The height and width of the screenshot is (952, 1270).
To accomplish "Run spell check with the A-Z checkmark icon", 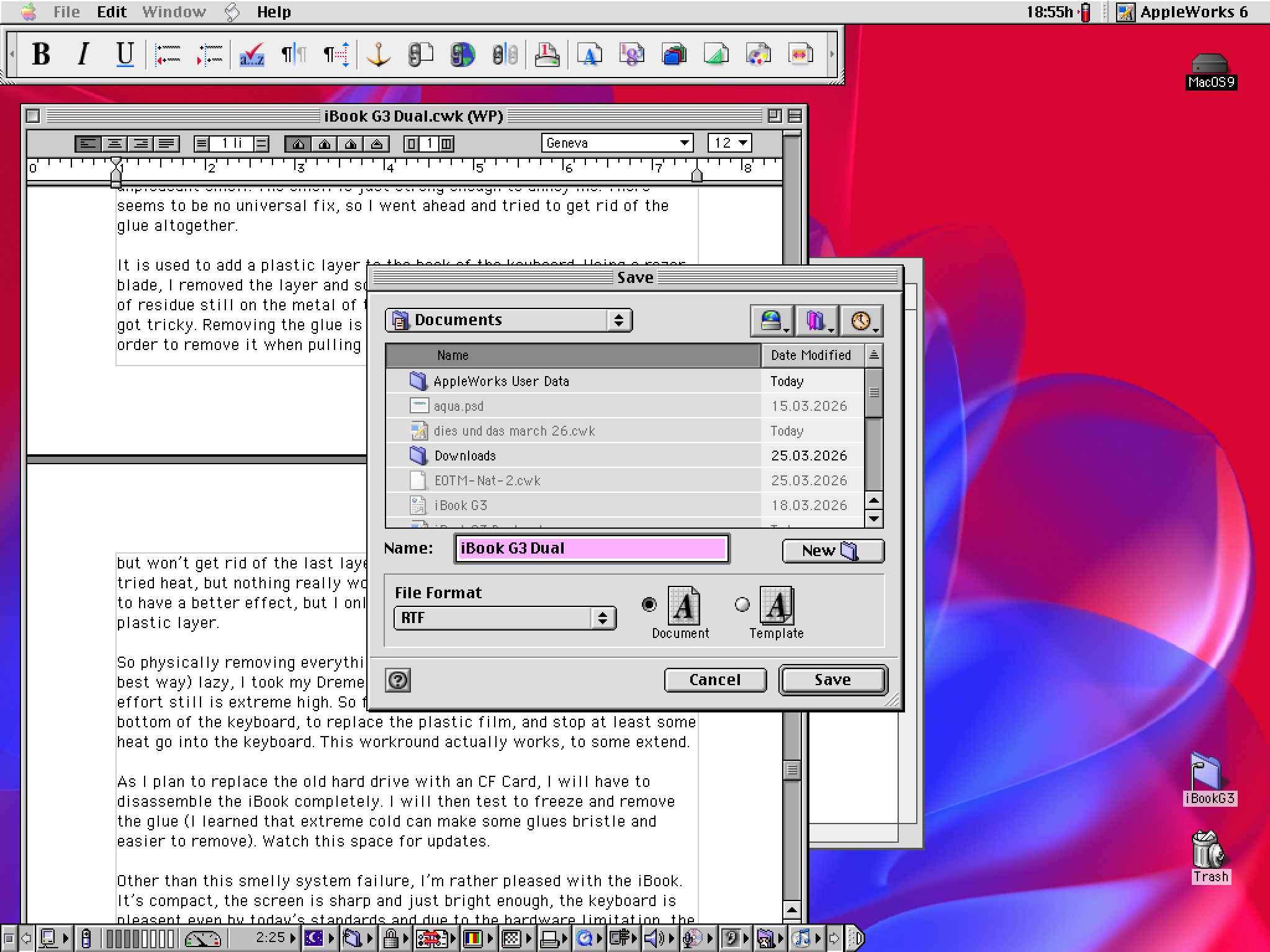I will point(251,55).
